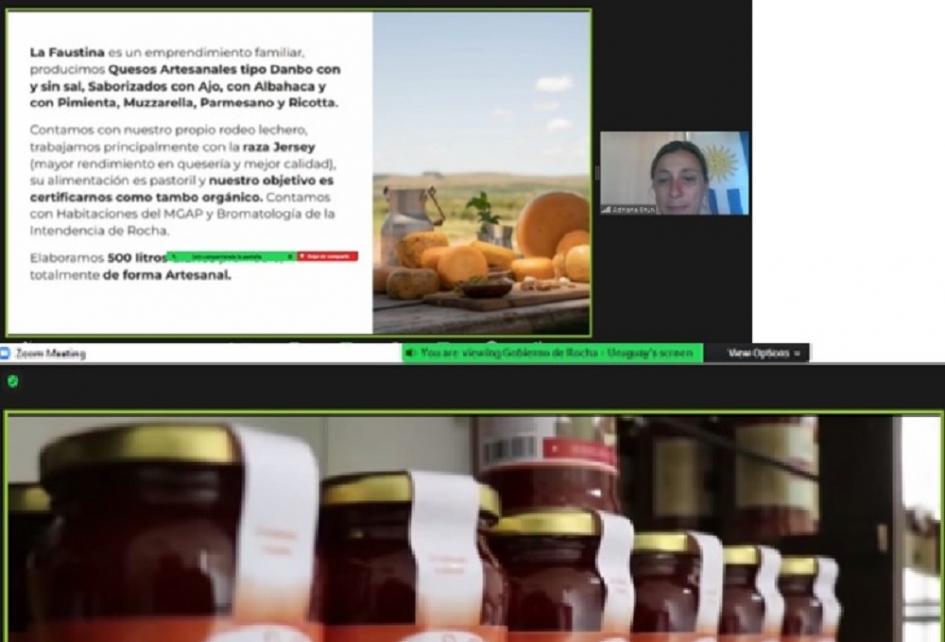Open the green encryption shield info icon

(13, 381)
